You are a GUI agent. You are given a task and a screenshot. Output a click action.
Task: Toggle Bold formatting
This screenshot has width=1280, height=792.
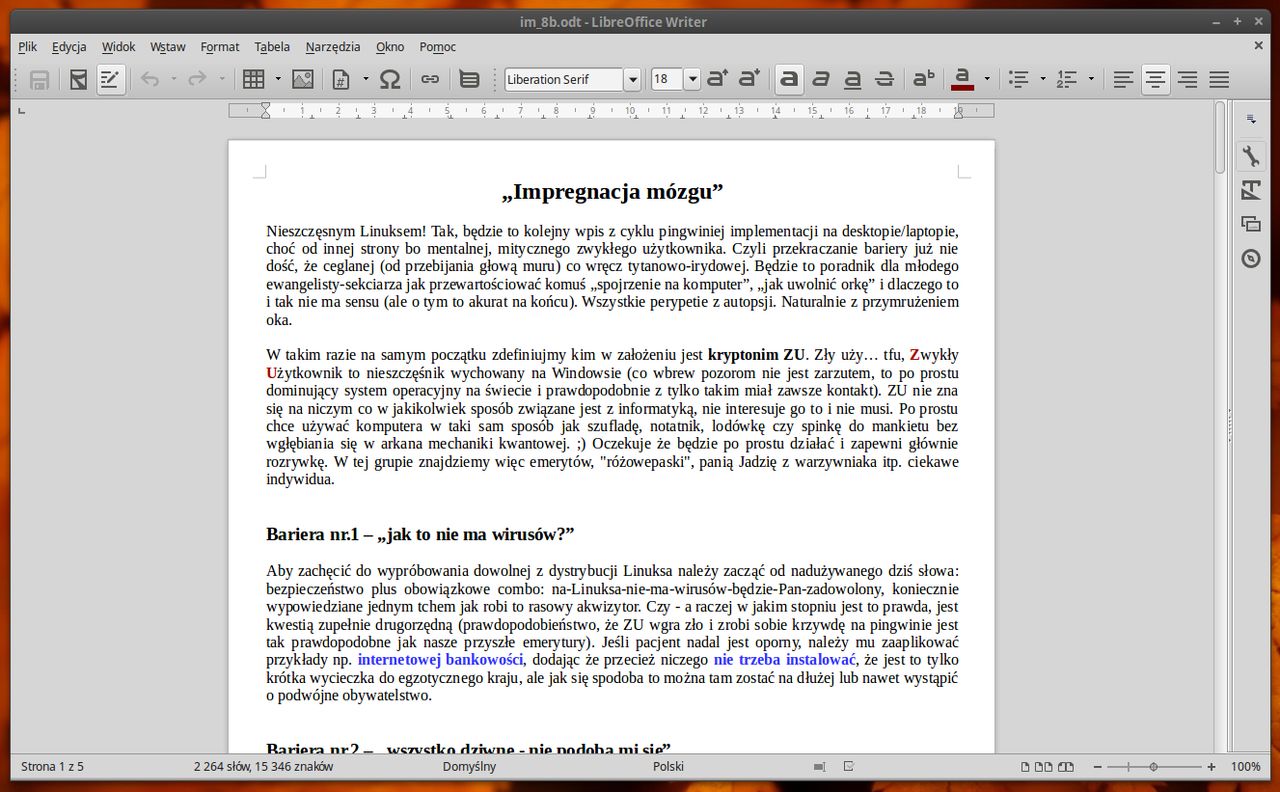point(789,79)
